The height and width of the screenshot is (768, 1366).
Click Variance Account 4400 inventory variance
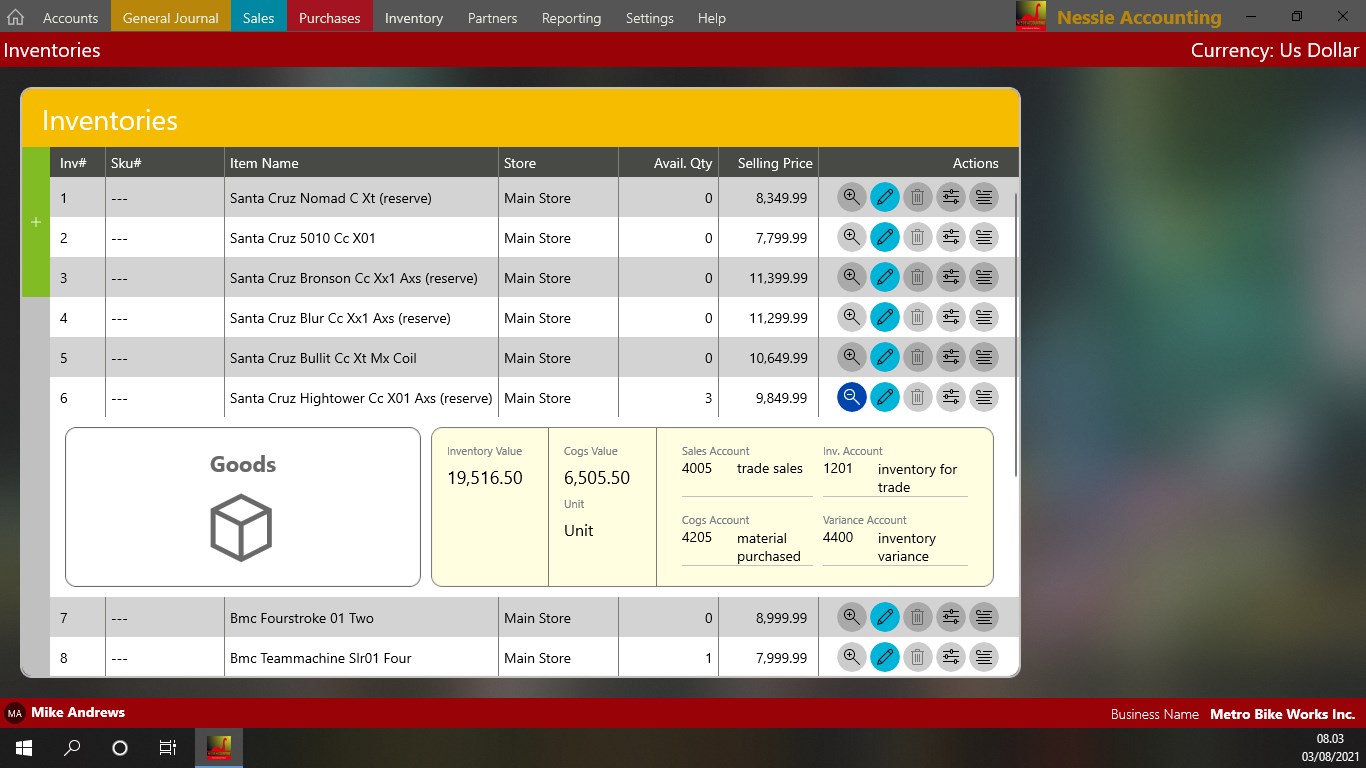coord(895,539)
